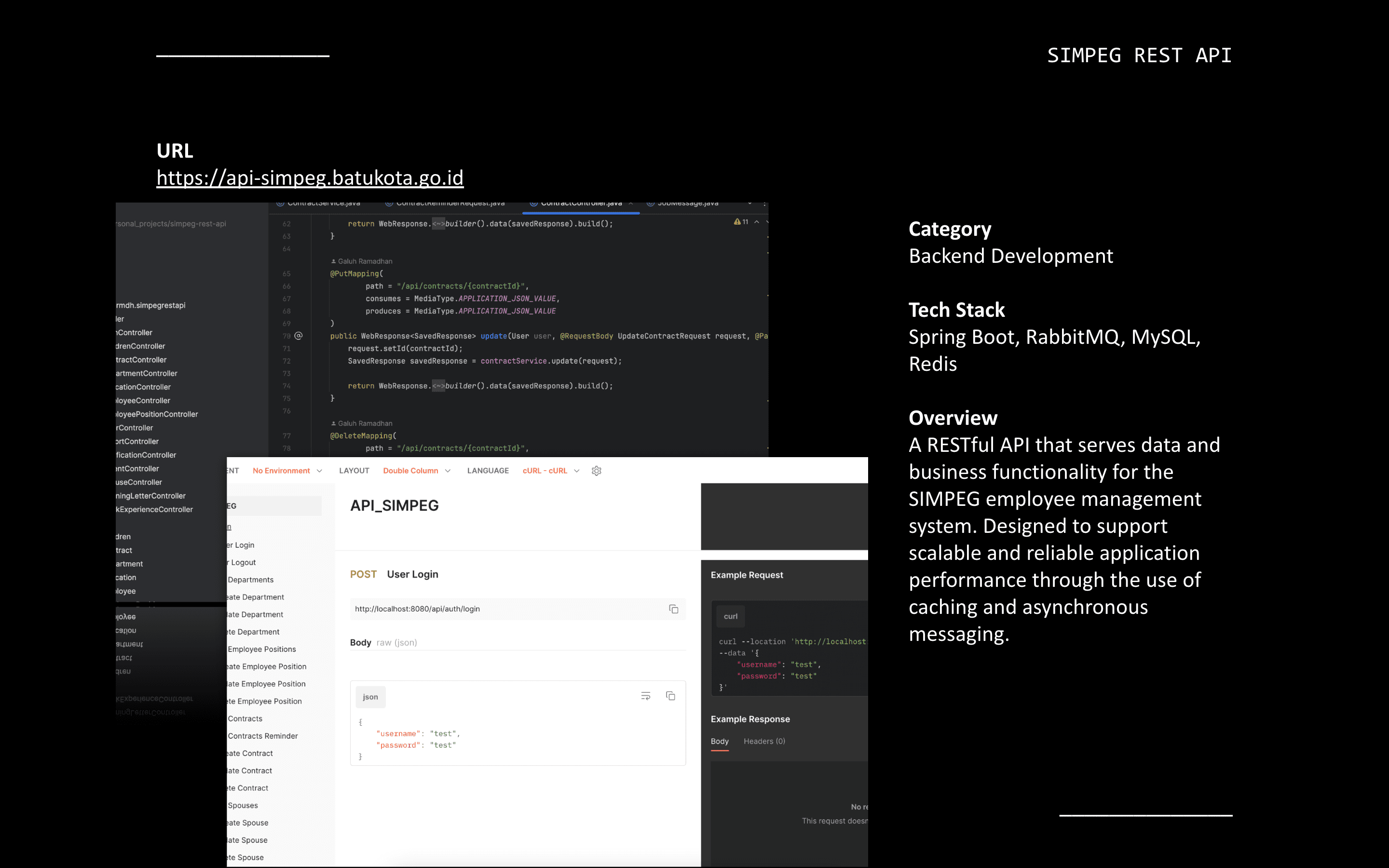Click the SIMPEG REST API slide title
The height and width of the screenshot is (868, 1389).
1139,55
